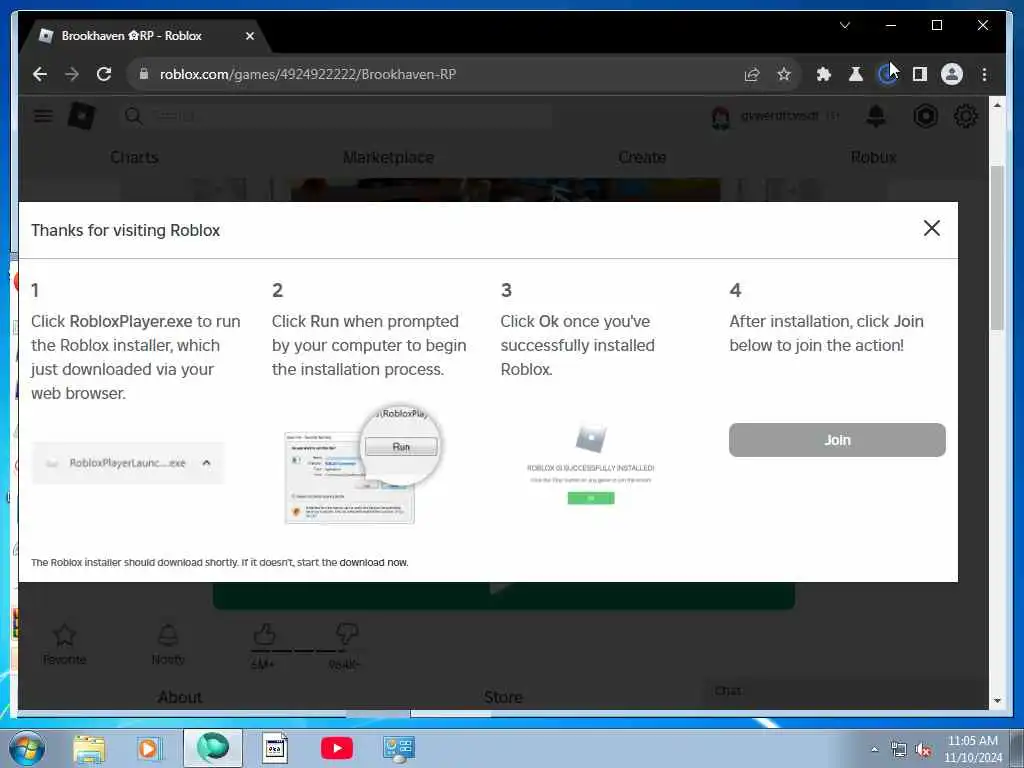Close the Thanks for visiting Roblox dialog
The height and width of the screenshot is (768, 1024).
[932, 228]
